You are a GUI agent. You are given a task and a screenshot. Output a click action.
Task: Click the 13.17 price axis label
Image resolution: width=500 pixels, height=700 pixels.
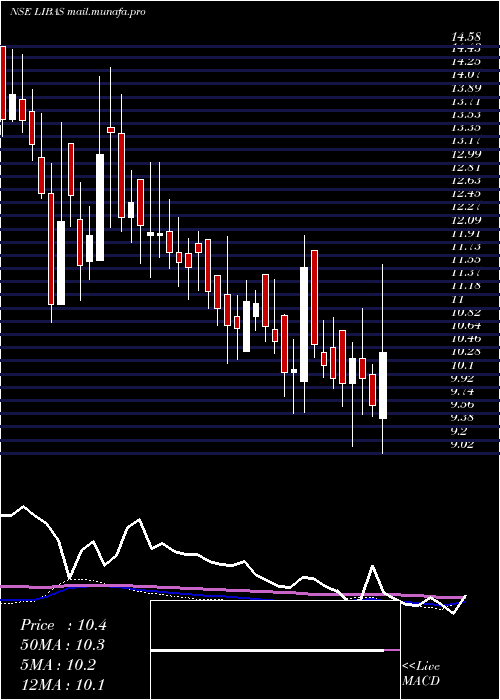(x=466, y=142)
